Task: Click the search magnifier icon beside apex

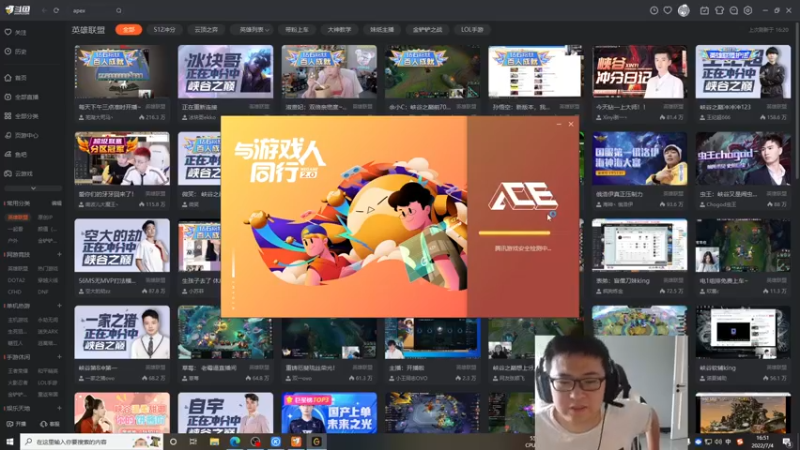Action: click(x=118, y=10)
